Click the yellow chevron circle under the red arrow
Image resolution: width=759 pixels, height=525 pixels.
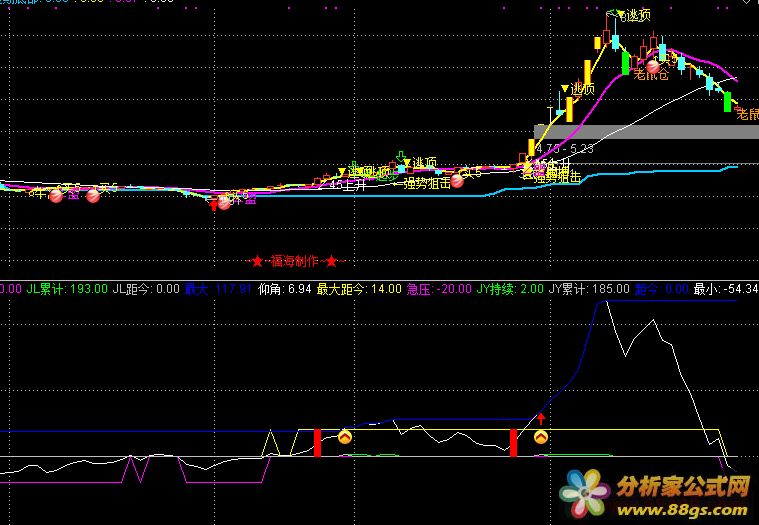click(x=541, y=437)
